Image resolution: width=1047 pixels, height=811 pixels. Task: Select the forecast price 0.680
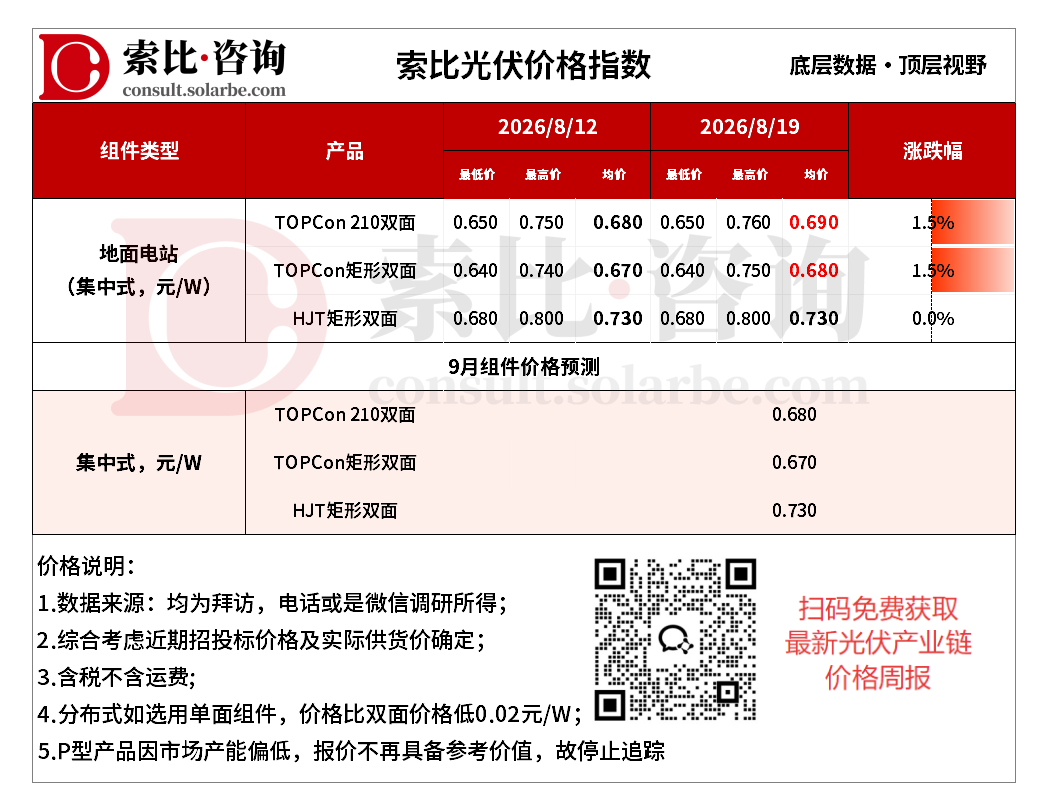[794, 415]
